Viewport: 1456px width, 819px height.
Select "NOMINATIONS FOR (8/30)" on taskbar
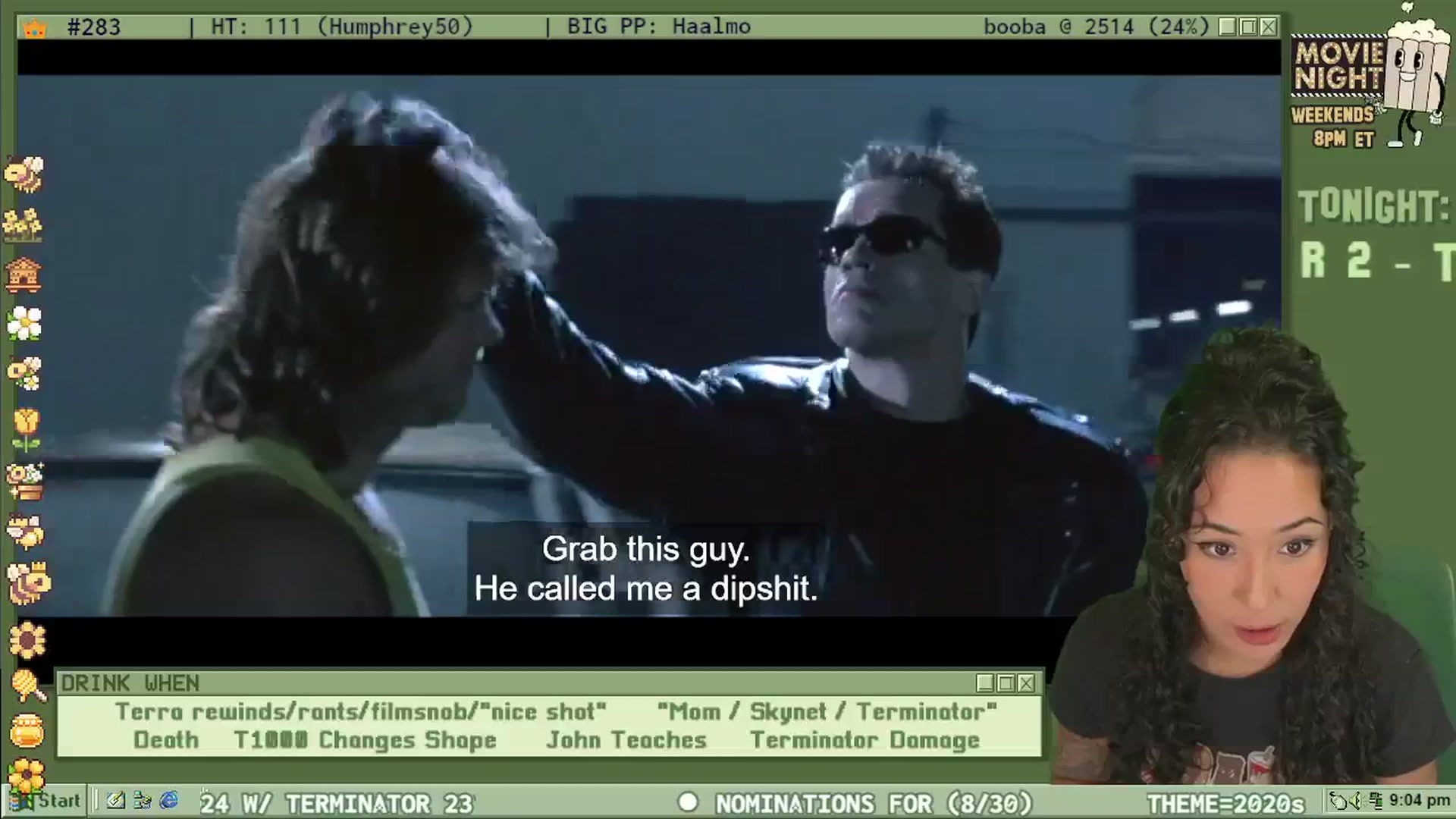pyautogui.click(x=874, y=803)
